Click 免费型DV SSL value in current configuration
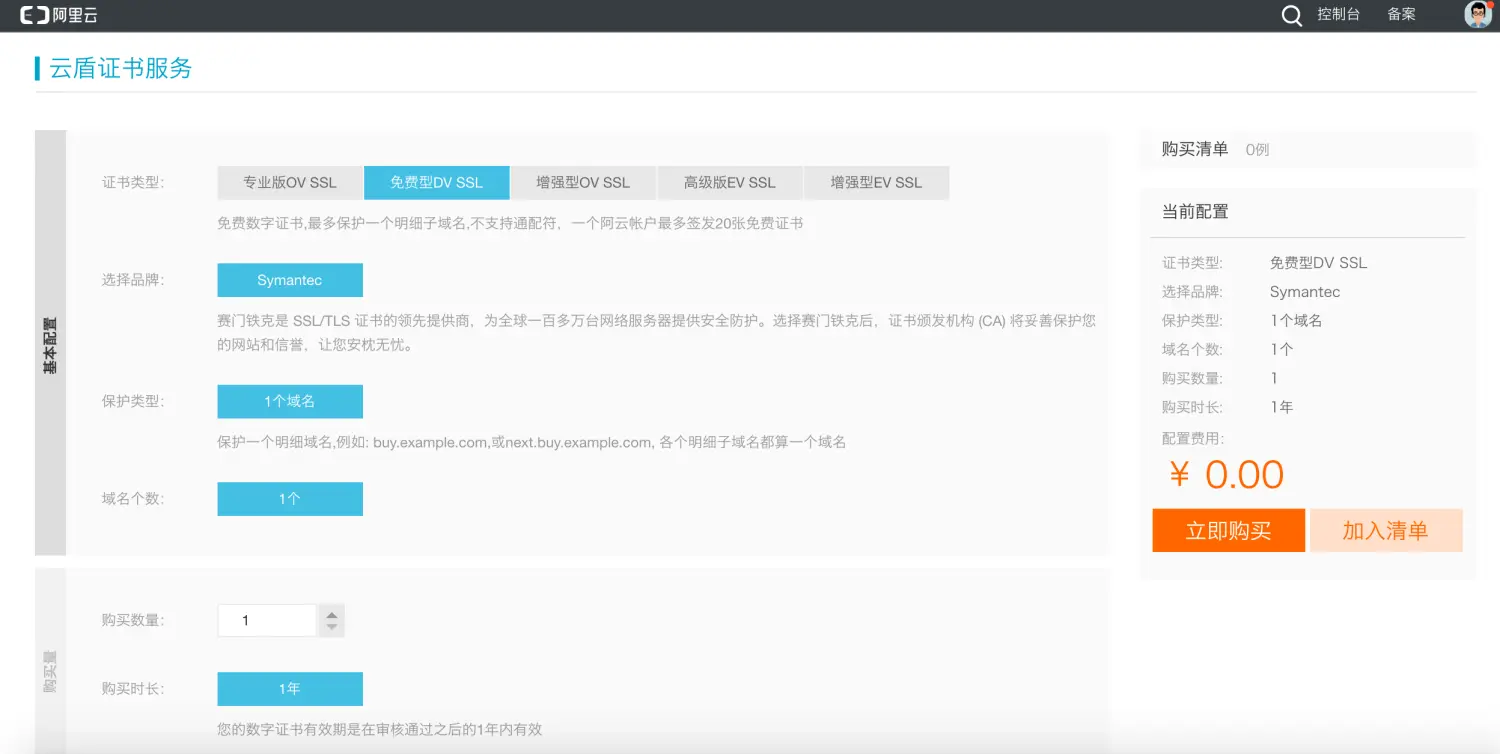Image resolution: width=1500 pixels, height=754 pixels. pyautogui.click(x=1318, y=263)
